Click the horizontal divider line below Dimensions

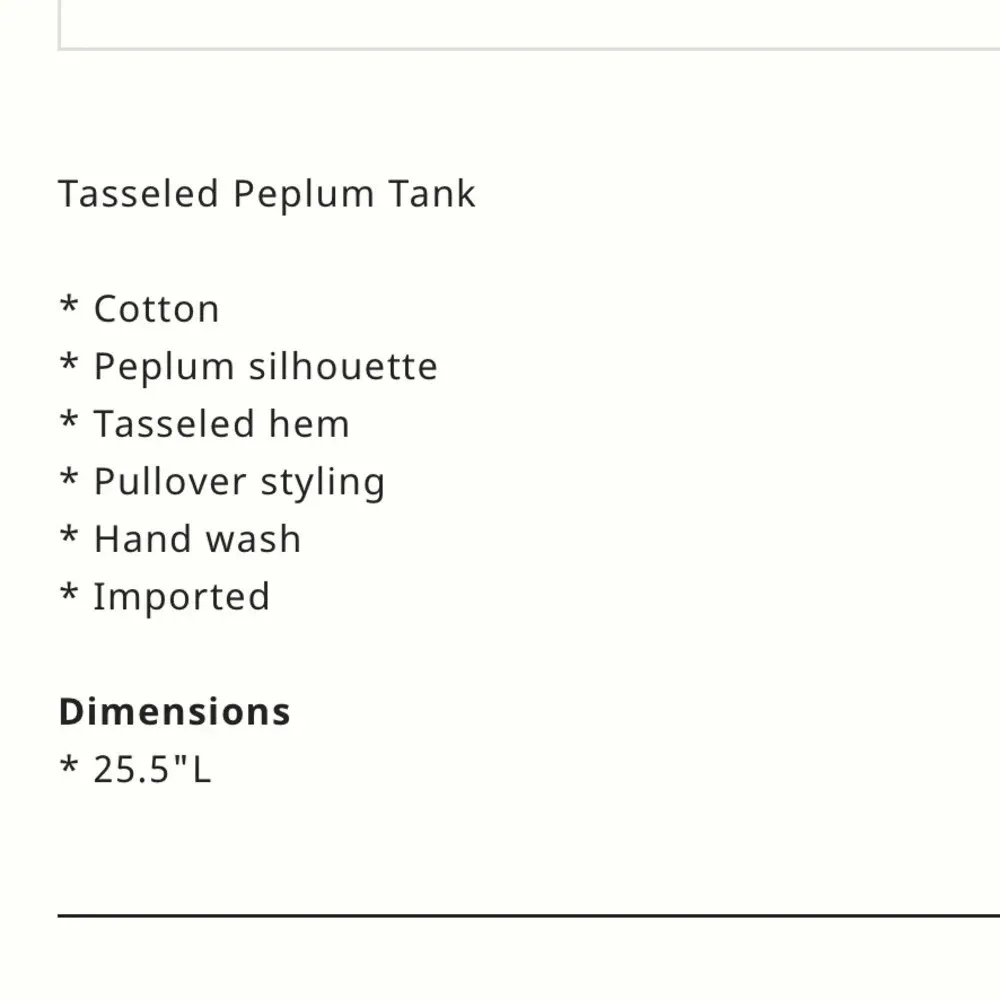tap(528, 915)
